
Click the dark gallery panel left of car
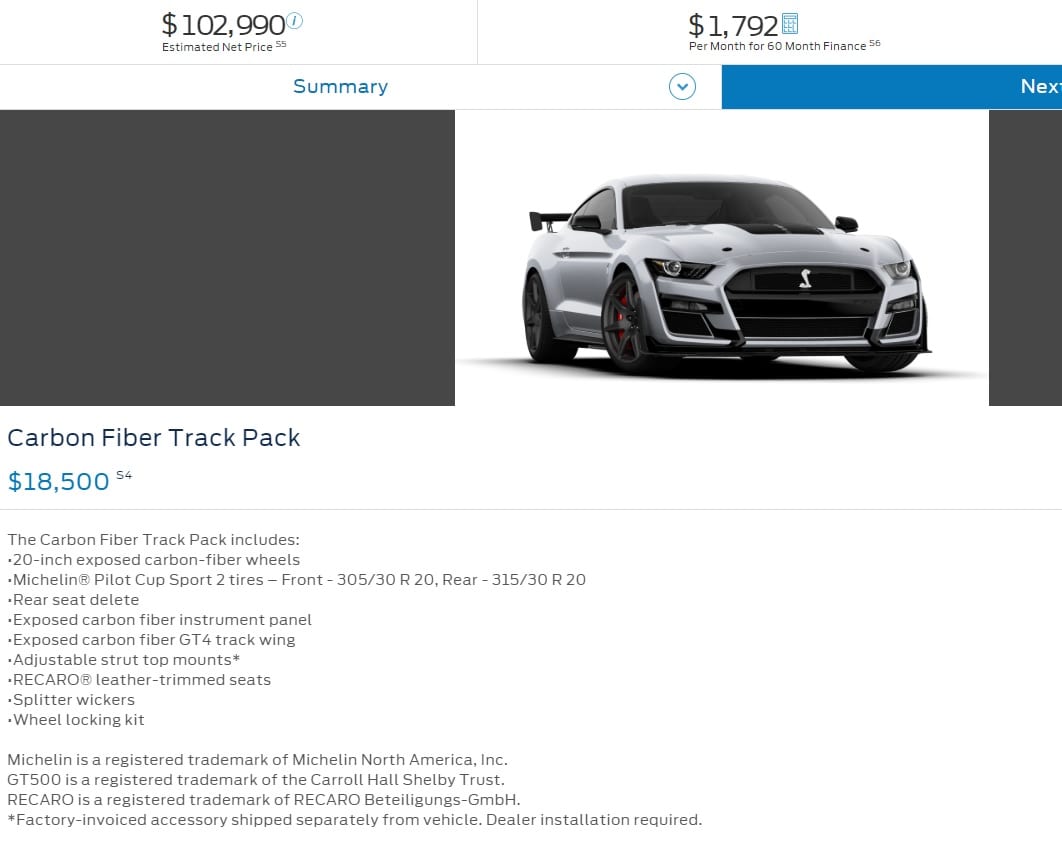[227, 258]
